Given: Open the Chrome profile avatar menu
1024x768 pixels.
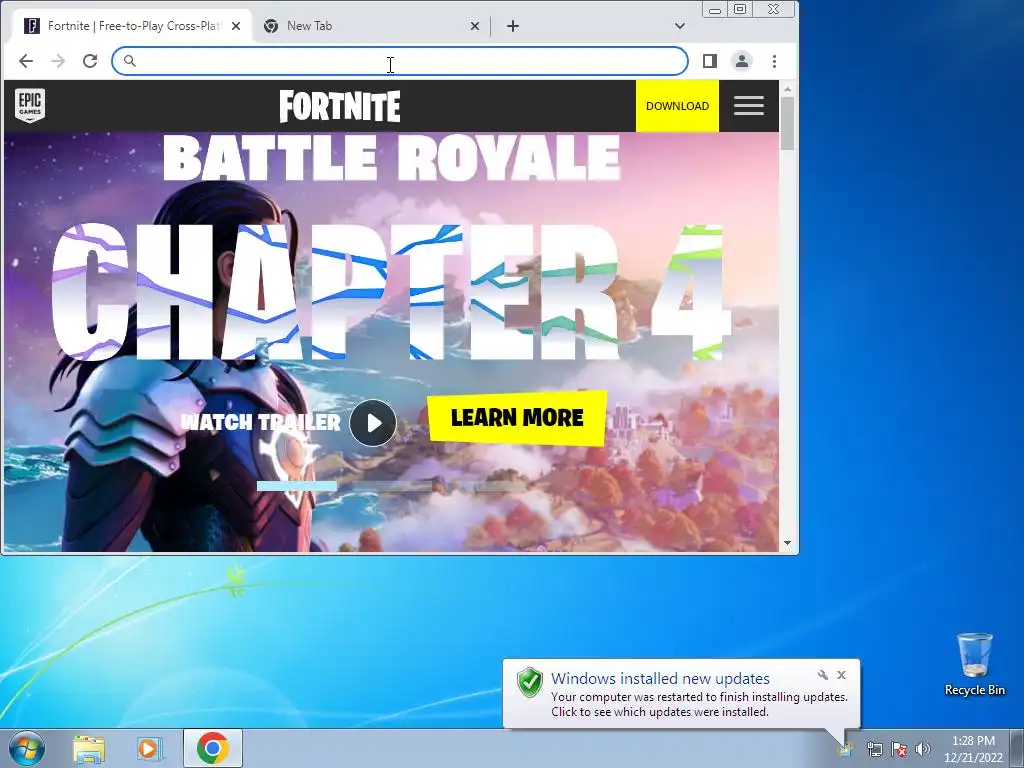Looking at the screenshot, I should [742, 61].
